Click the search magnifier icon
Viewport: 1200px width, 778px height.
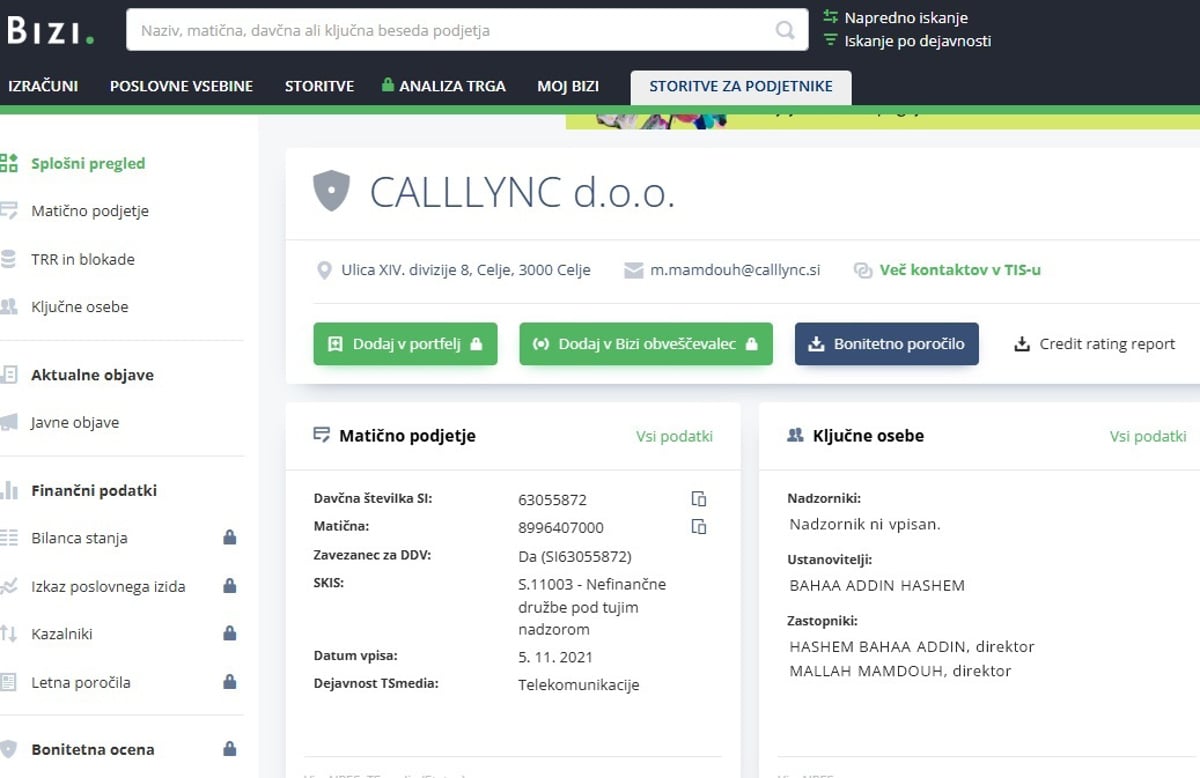click(785, 31)
